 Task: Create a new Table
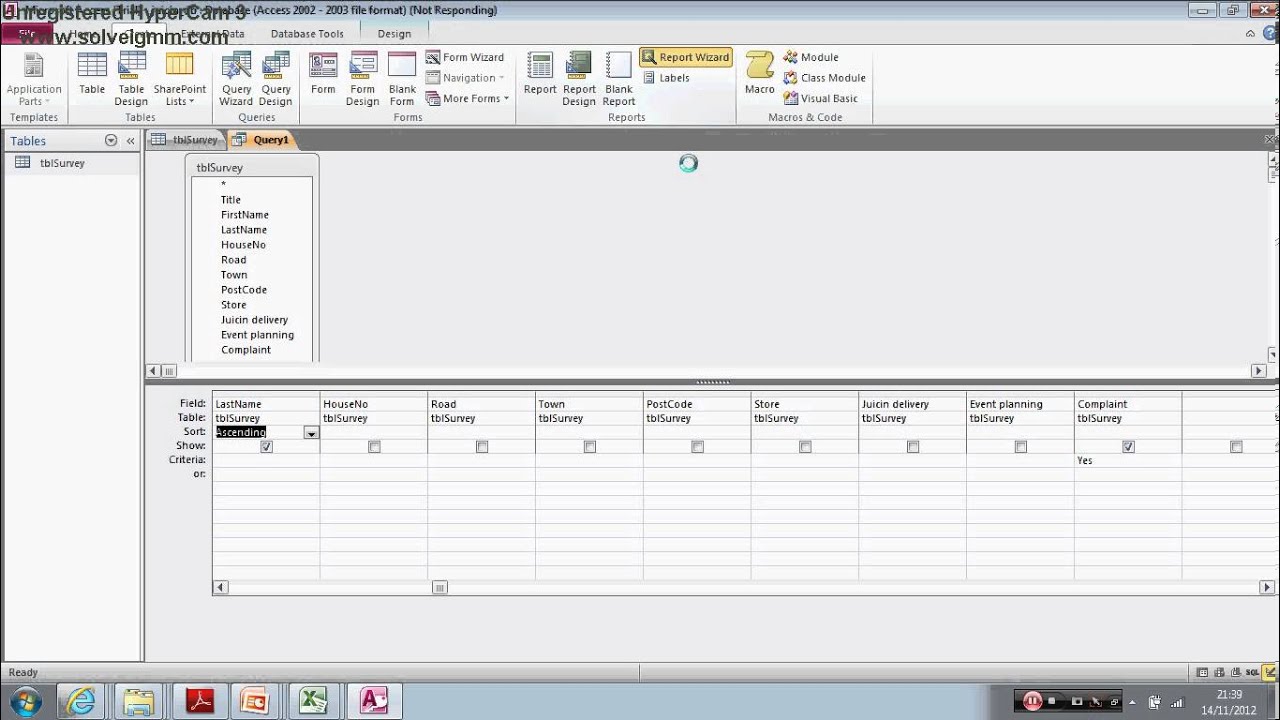click(92, 75)
